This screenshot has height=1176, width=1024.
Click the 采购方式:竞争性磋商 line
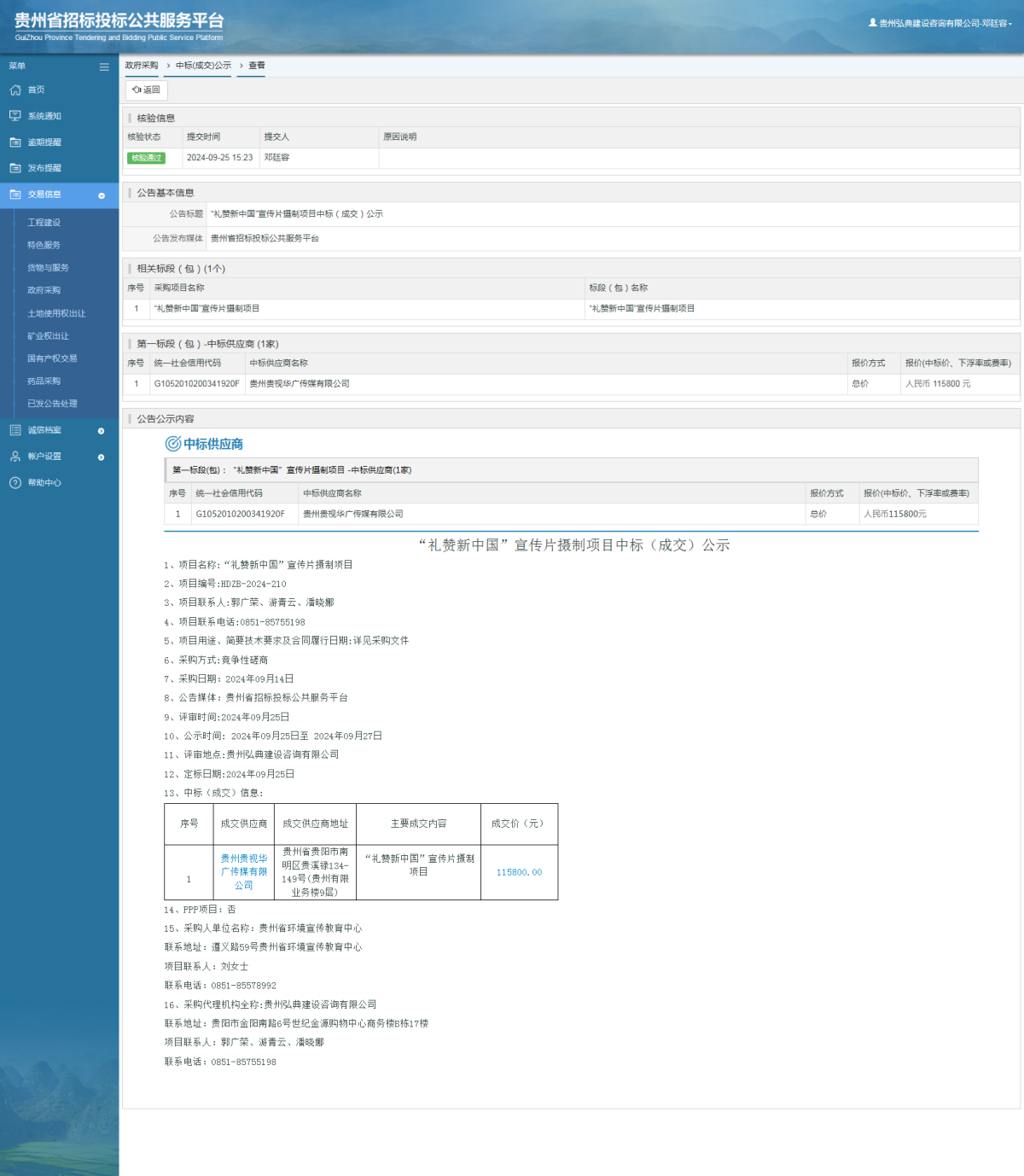[216, 660]
